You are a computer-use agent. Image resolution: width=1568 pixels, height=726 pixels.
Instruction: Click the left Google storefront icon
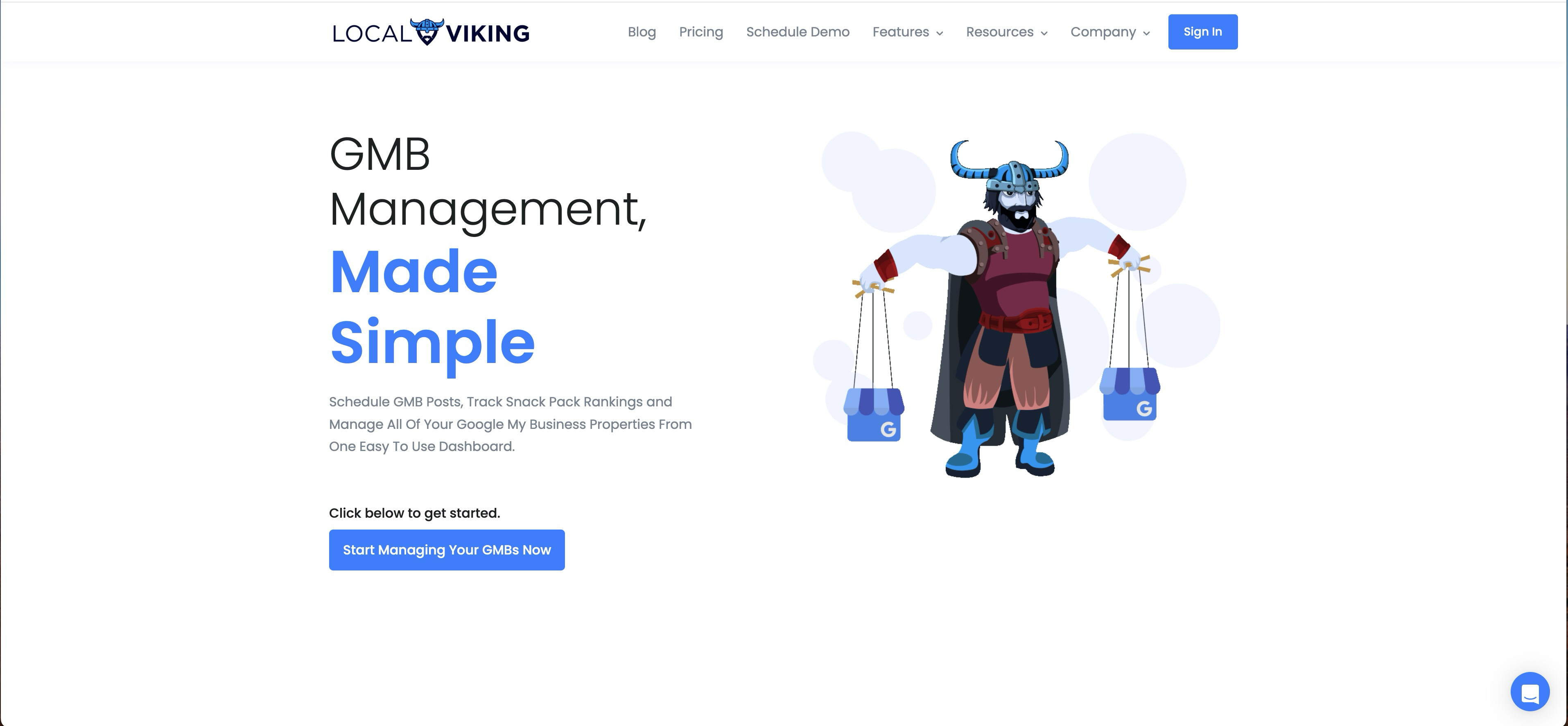point(874,415)
